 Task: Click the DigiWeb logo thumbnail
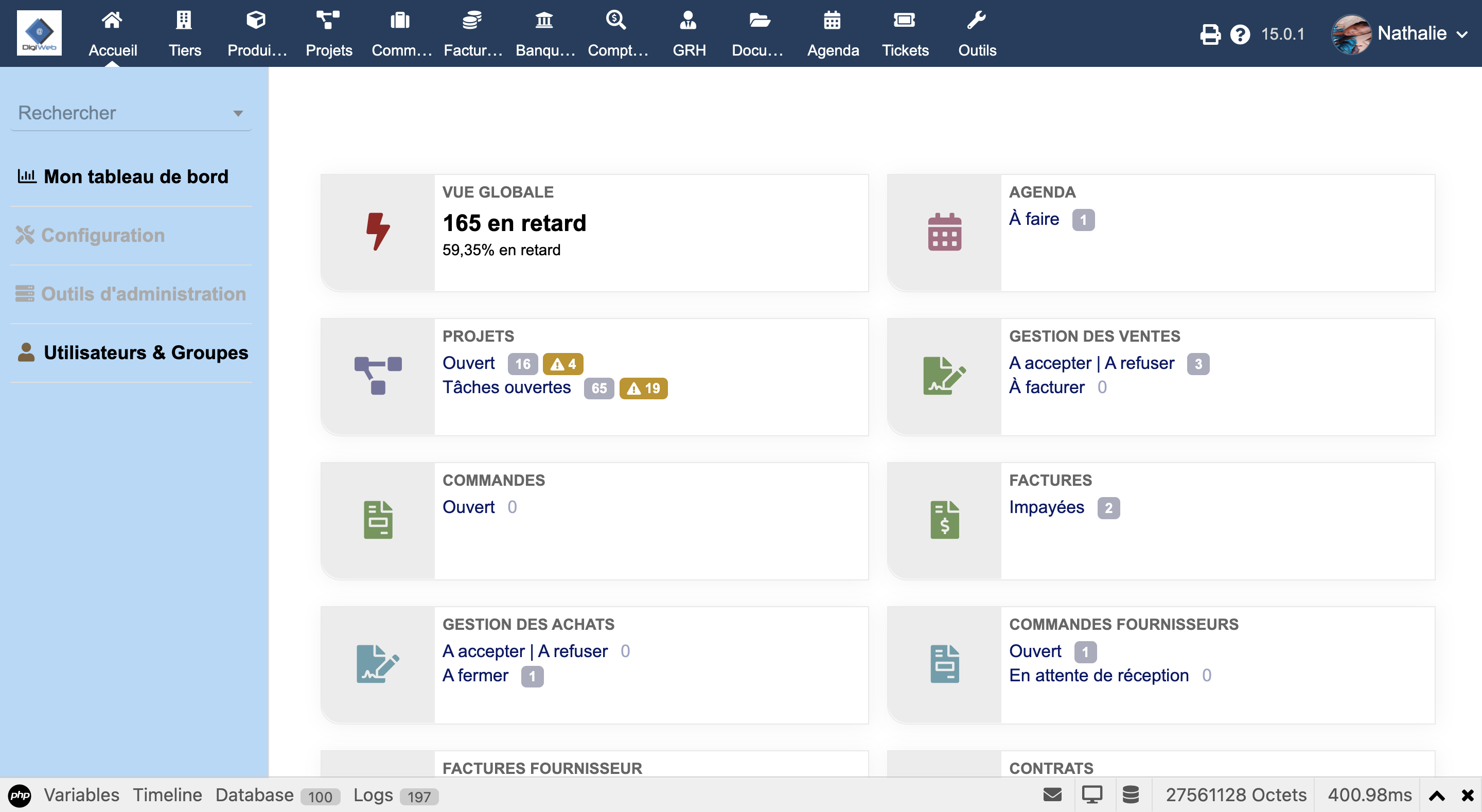(x=39, y=33)
